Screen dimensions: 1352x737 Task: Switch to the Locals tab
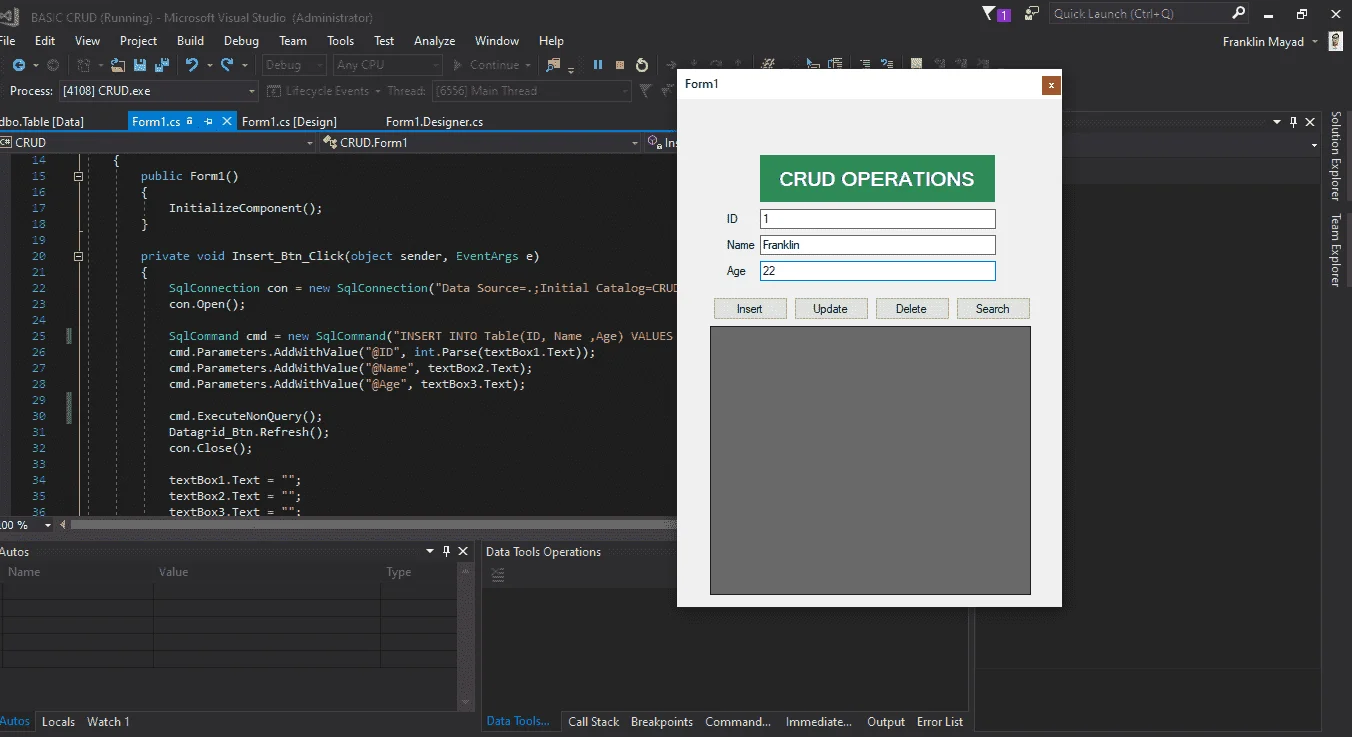coord(58,722)
